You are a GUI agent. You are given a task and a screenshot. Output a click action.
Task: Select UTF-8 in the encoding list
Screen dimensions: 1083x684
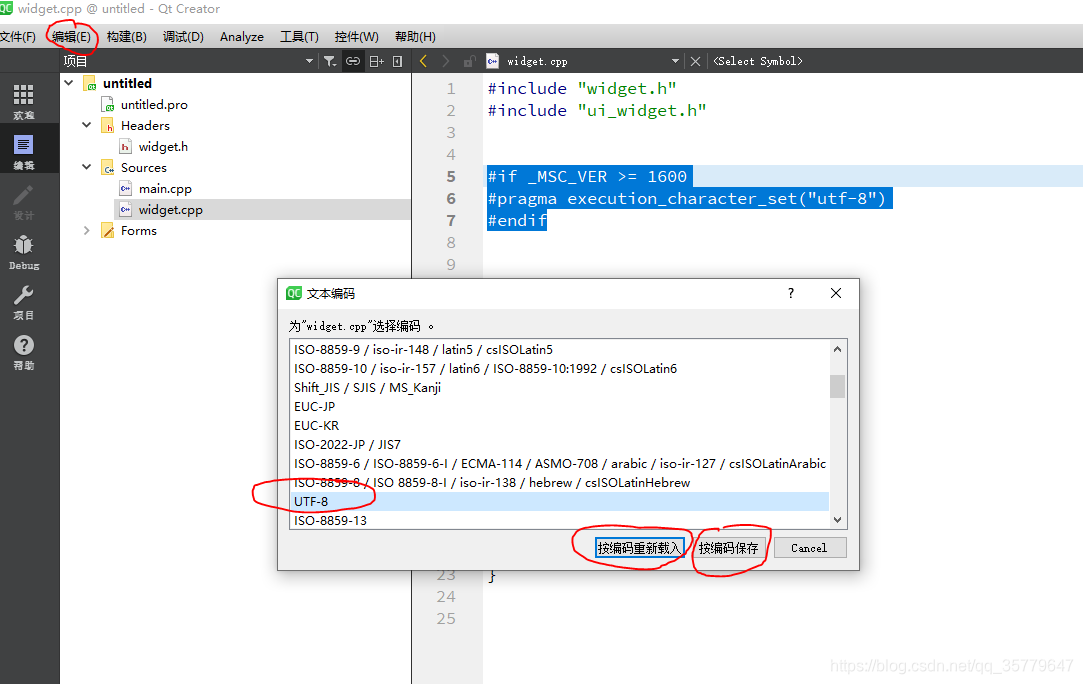559,502
